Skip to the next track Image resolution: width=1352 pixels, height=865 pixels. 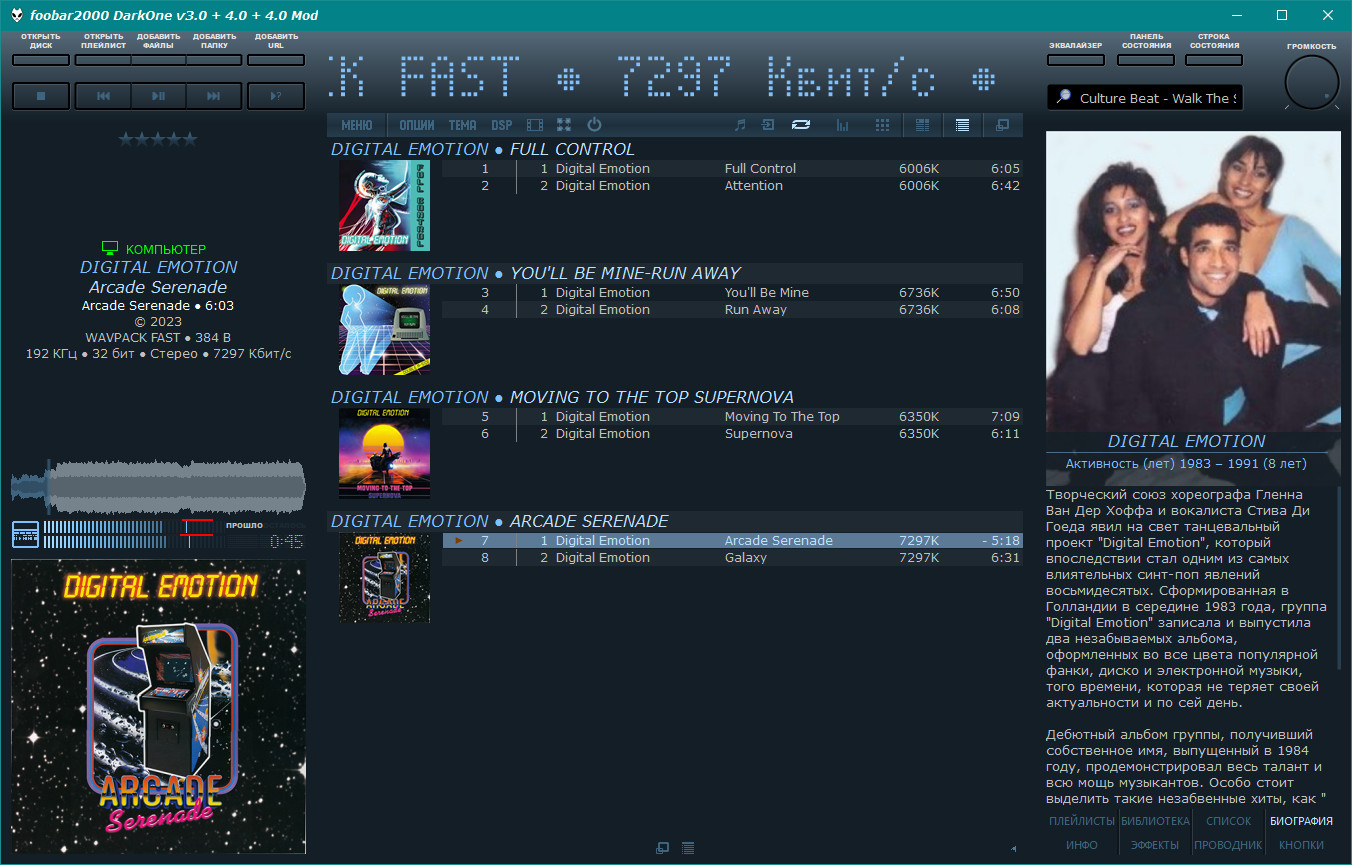coord(213,96)
